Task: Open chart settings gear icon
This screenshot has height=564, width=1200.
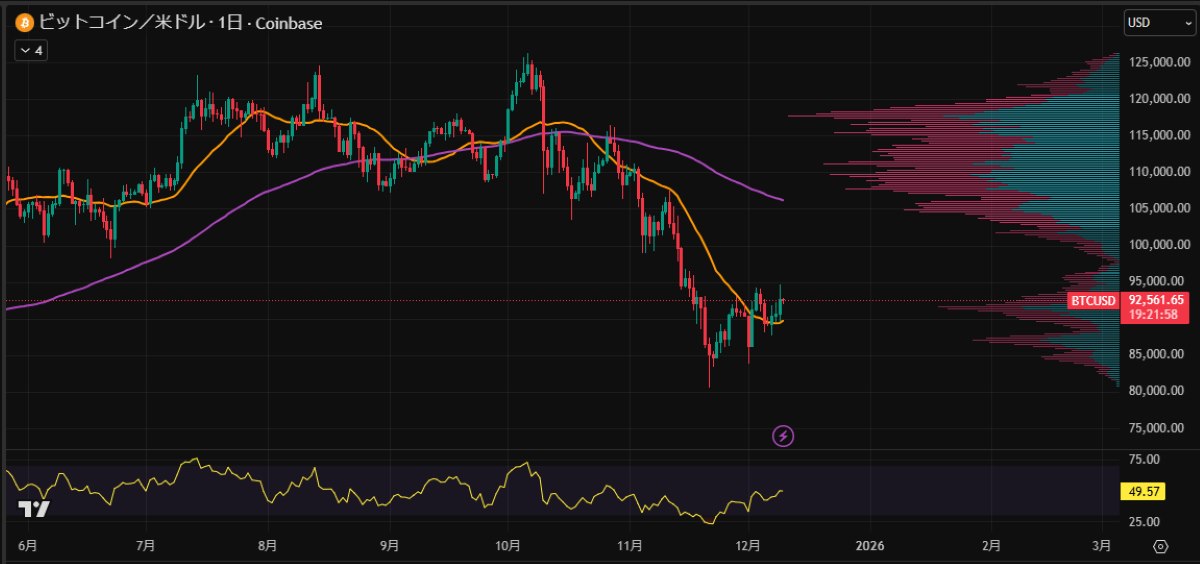Action: (1161, 547)
